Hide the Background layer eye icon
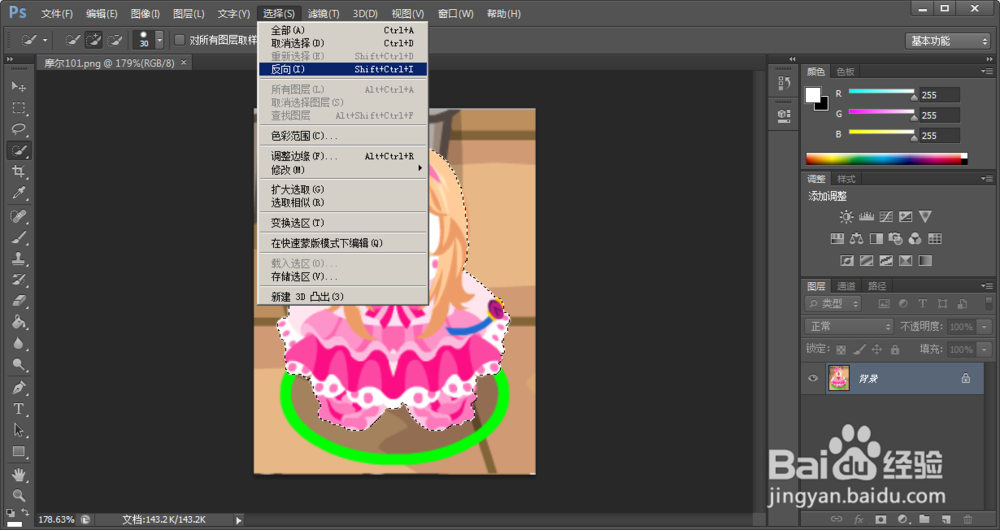Image resolution: width=1000 pixels, height=530 pixels. (812, 378)
